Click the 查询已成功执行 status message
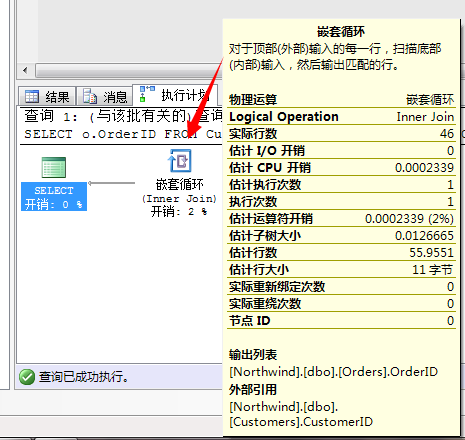465x440 pixels. pos(83,377)
